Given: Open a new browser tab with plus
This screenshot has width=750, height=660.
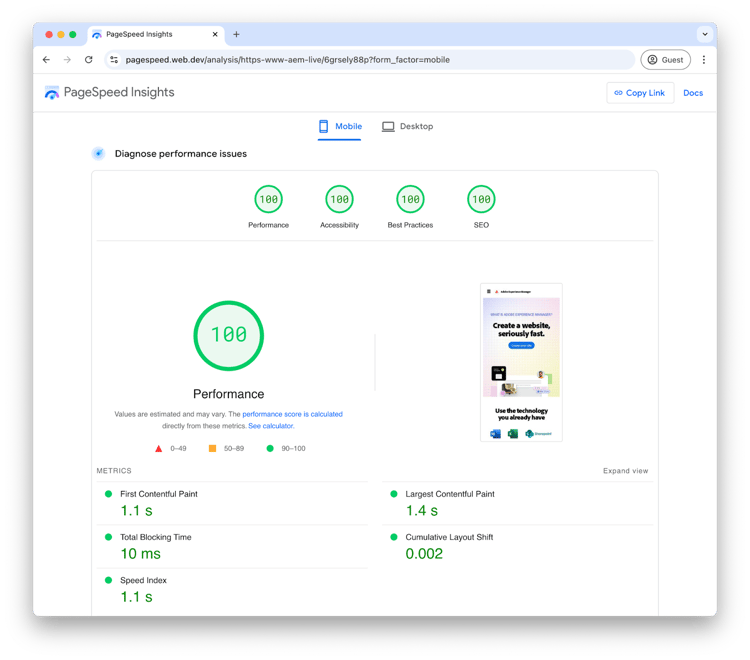Looking at the screenshot, I should pyautogui.click(x=236, y=34).
